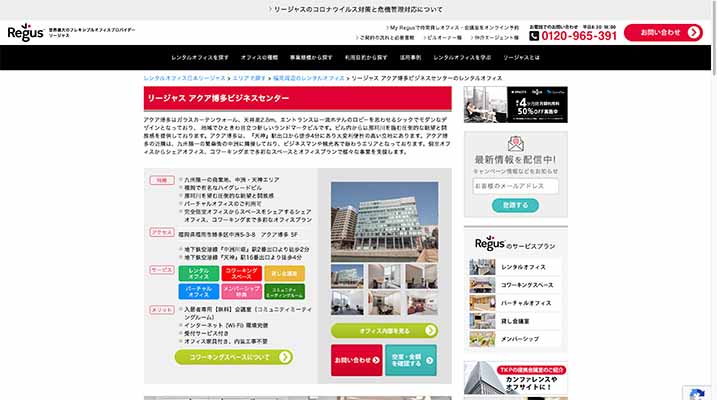
Task: Open 貸し会議室 in the service plan list
Action: [516, 321]
